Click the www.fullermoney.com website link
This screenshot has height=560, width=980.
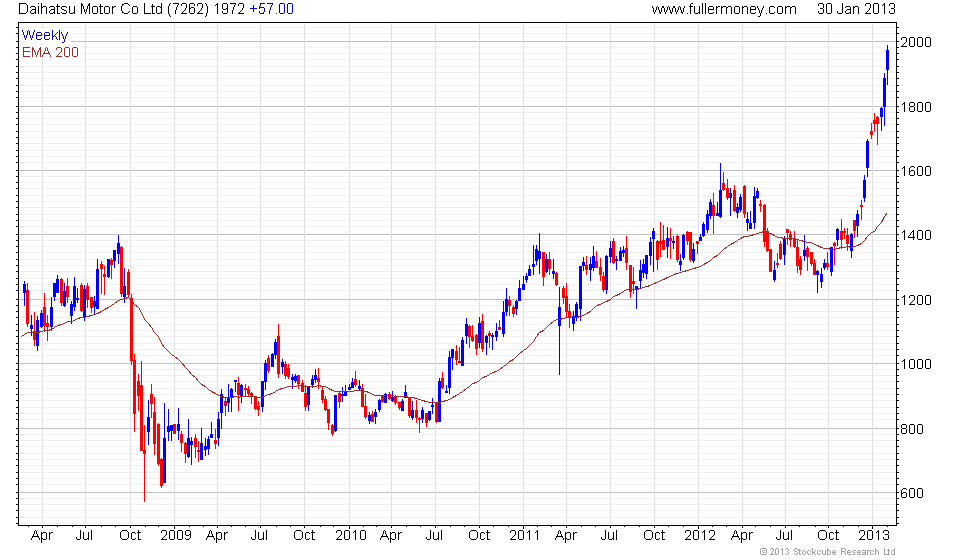click(723, 9)
